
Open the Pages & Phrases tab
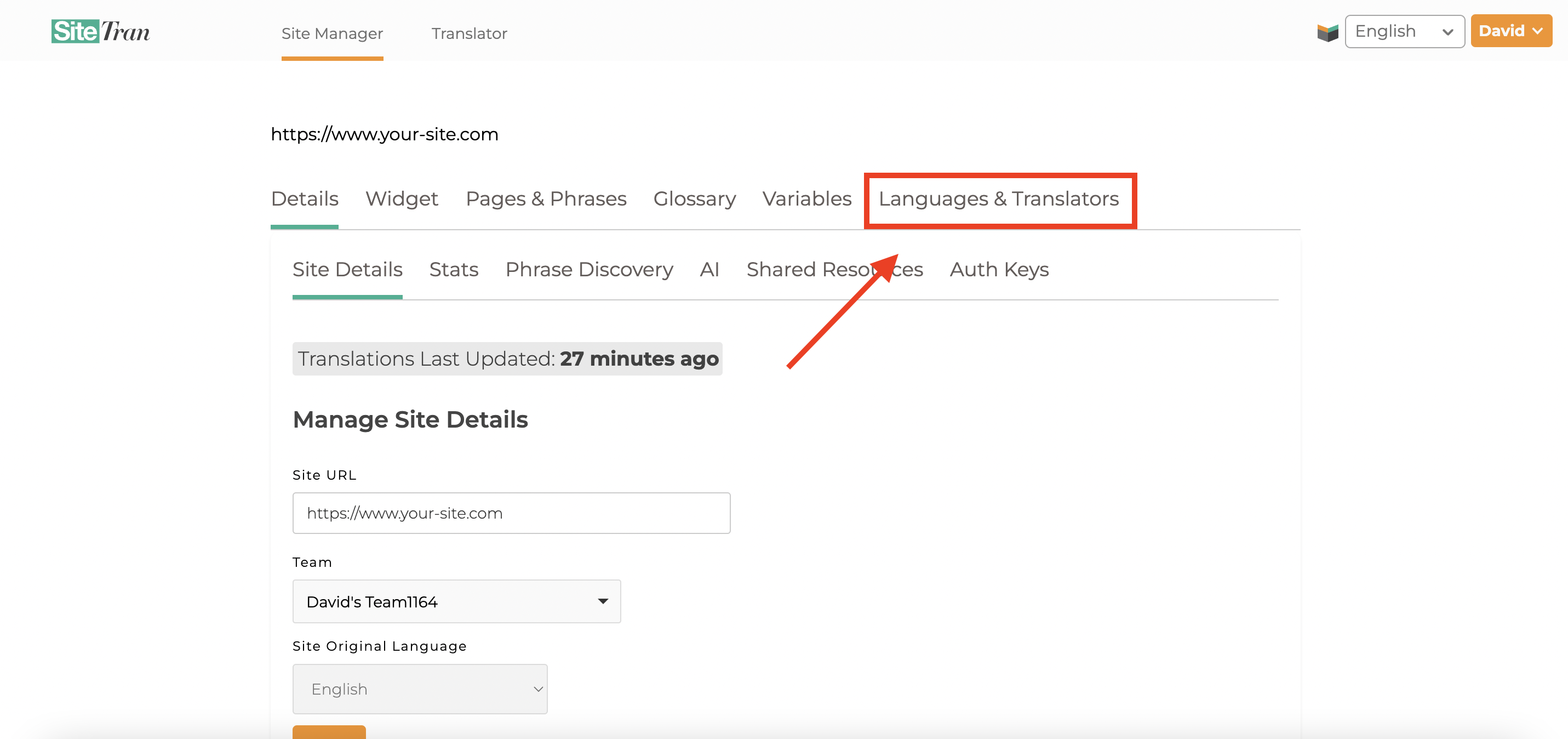(546, 198)
